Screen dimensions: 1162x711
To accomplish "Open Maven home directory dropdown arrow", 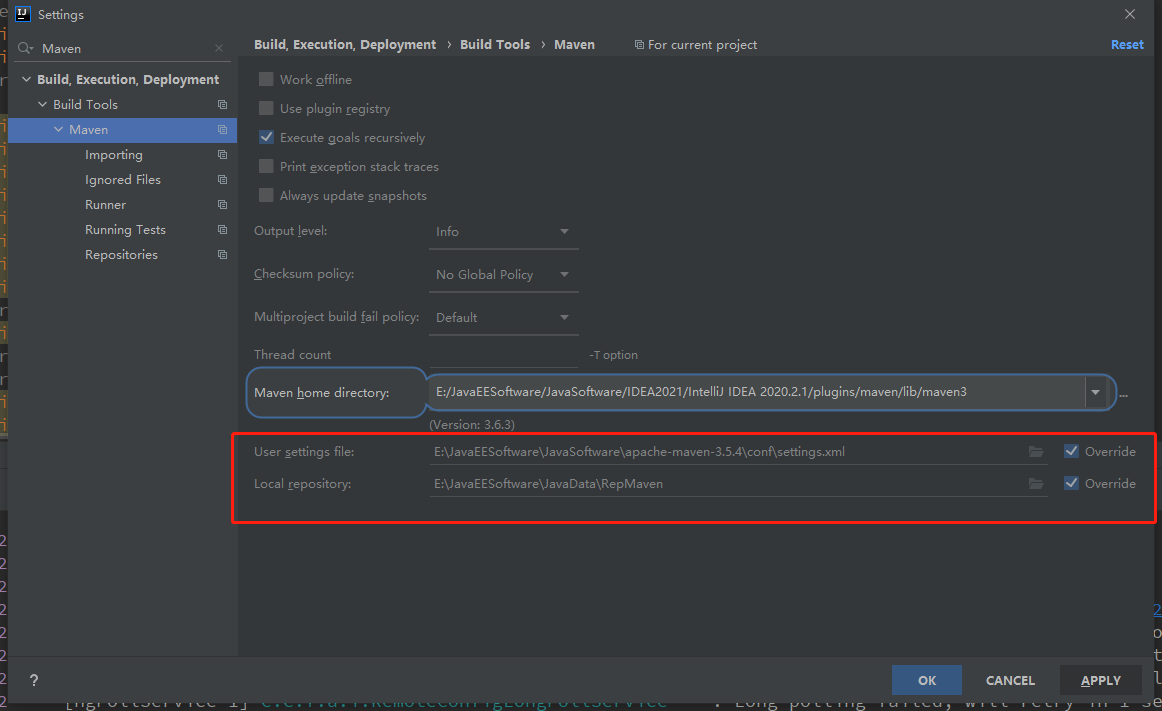I will [1095, 392].
